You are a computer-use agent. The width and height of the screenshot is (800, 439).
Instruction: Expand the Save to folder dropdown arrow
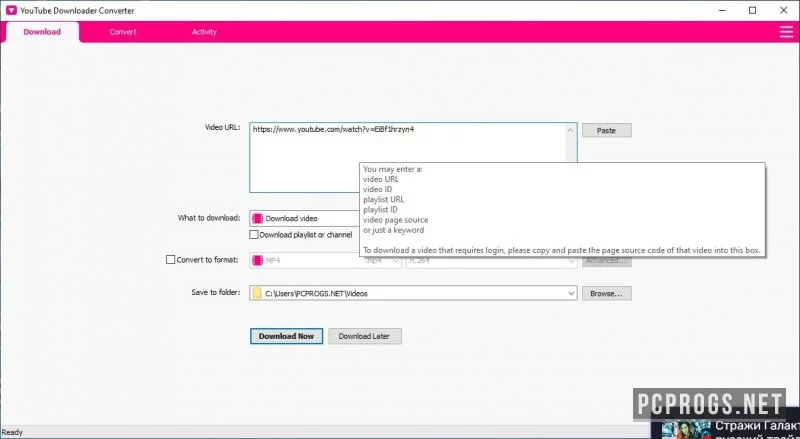pos(571,294)
